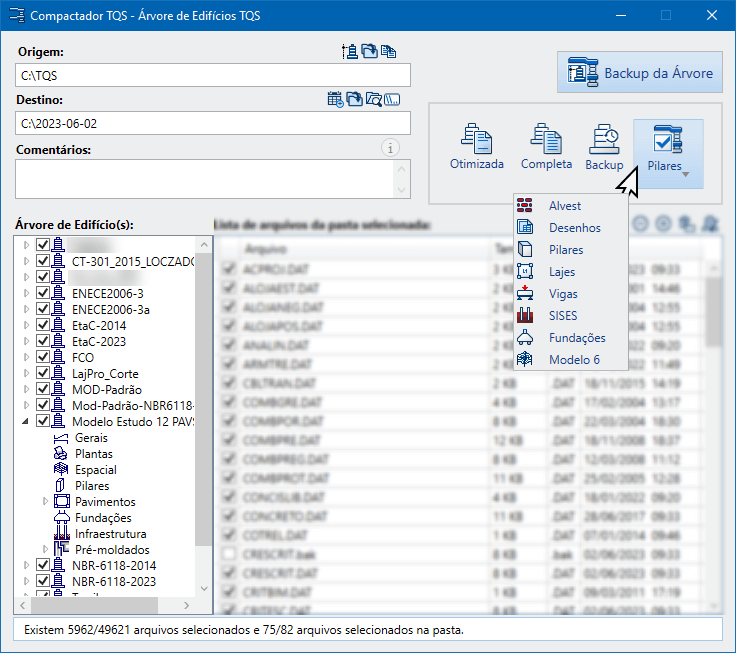
Task: Expand the Pré-moldados tree node
Action: [45, 550]
